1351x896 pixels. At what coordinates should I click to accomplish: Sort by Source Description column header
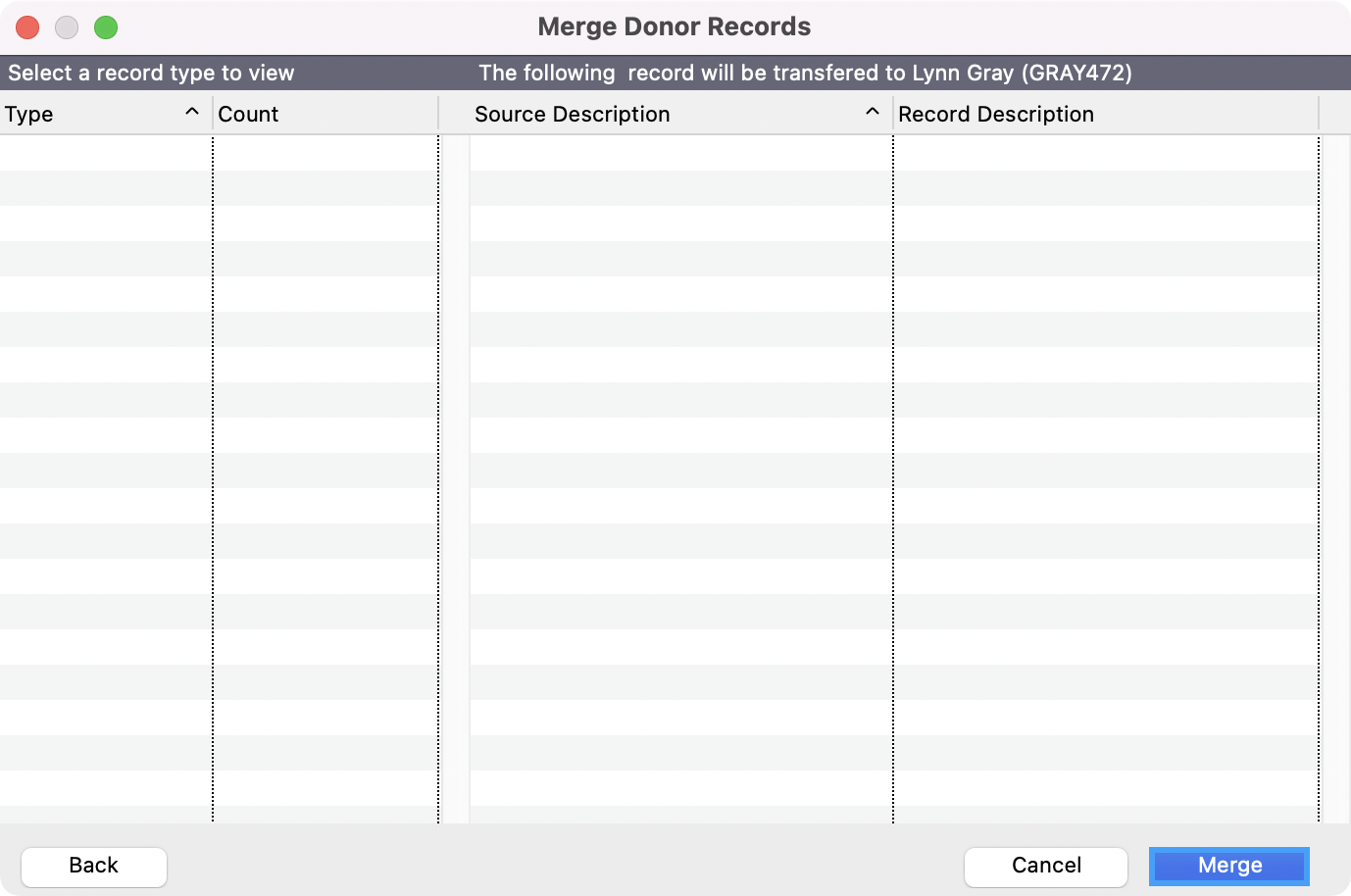point(572,114)
